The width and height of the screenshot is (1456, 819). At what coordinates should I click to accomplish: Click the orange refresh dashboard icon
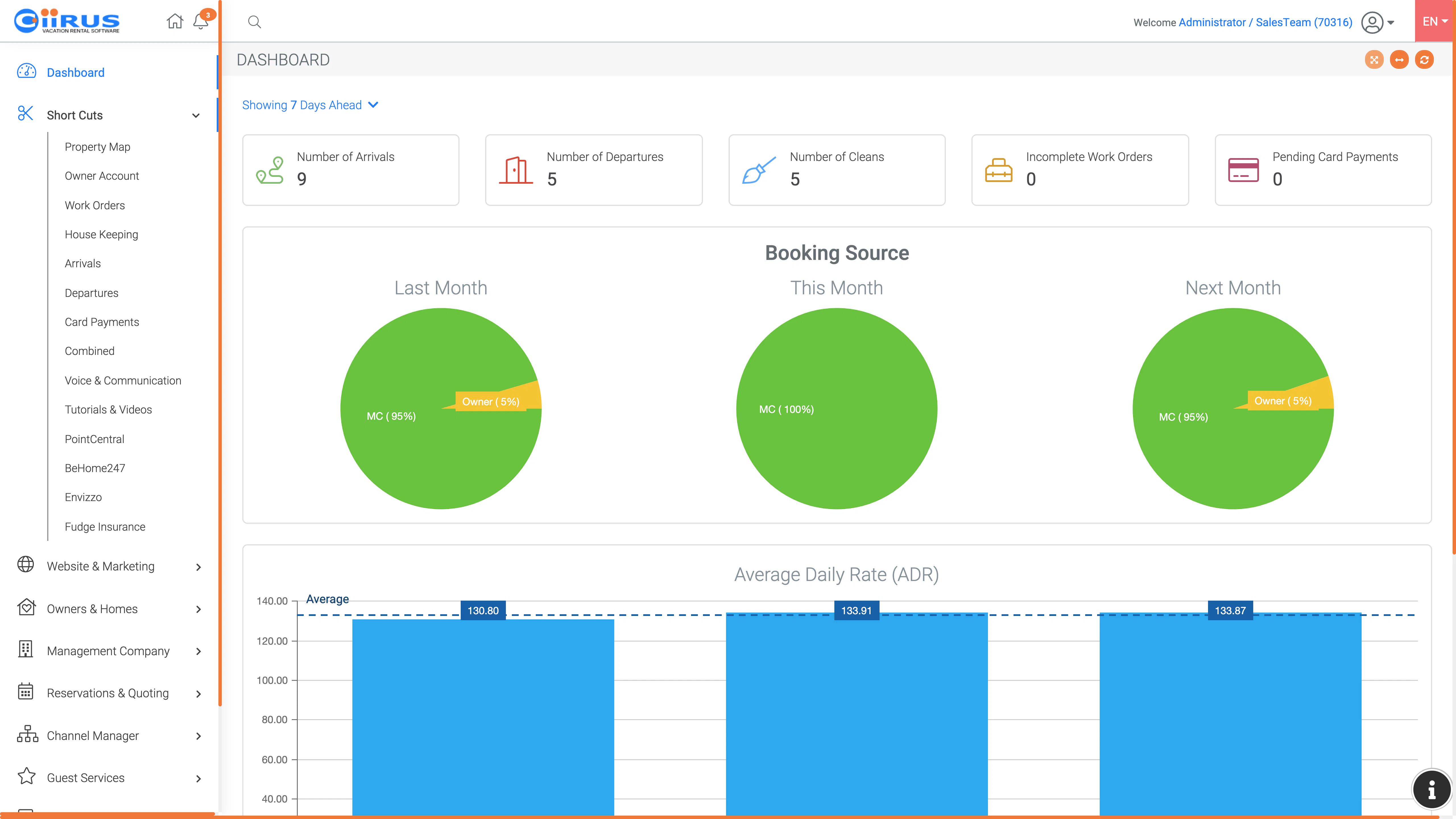1424,59
